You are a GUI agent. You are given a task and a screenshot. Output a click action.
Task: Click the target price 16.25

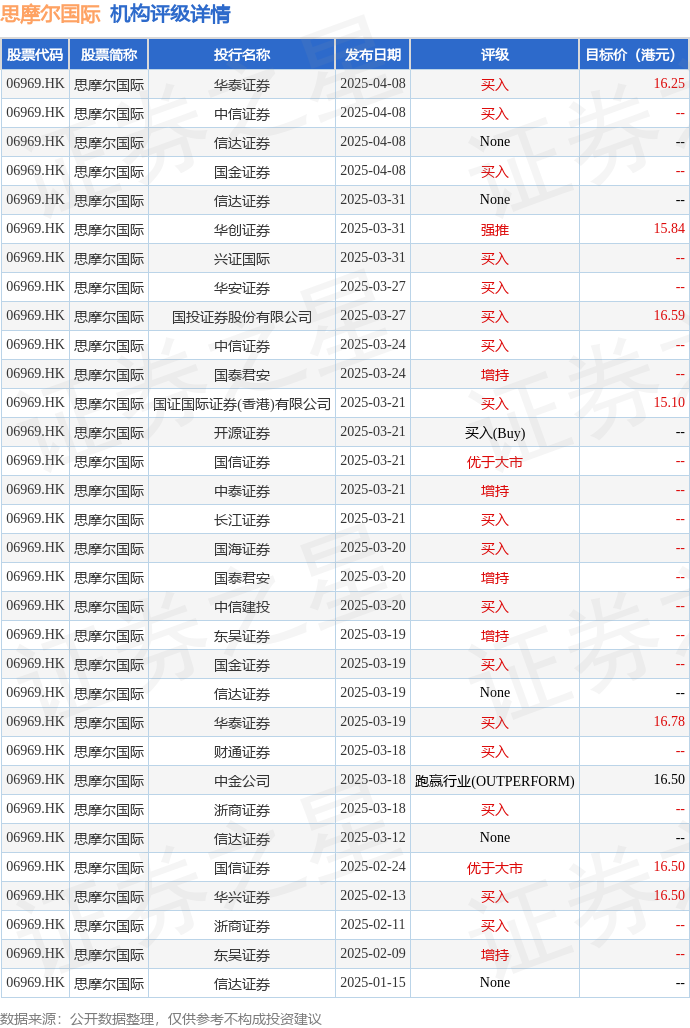[669, 84]
